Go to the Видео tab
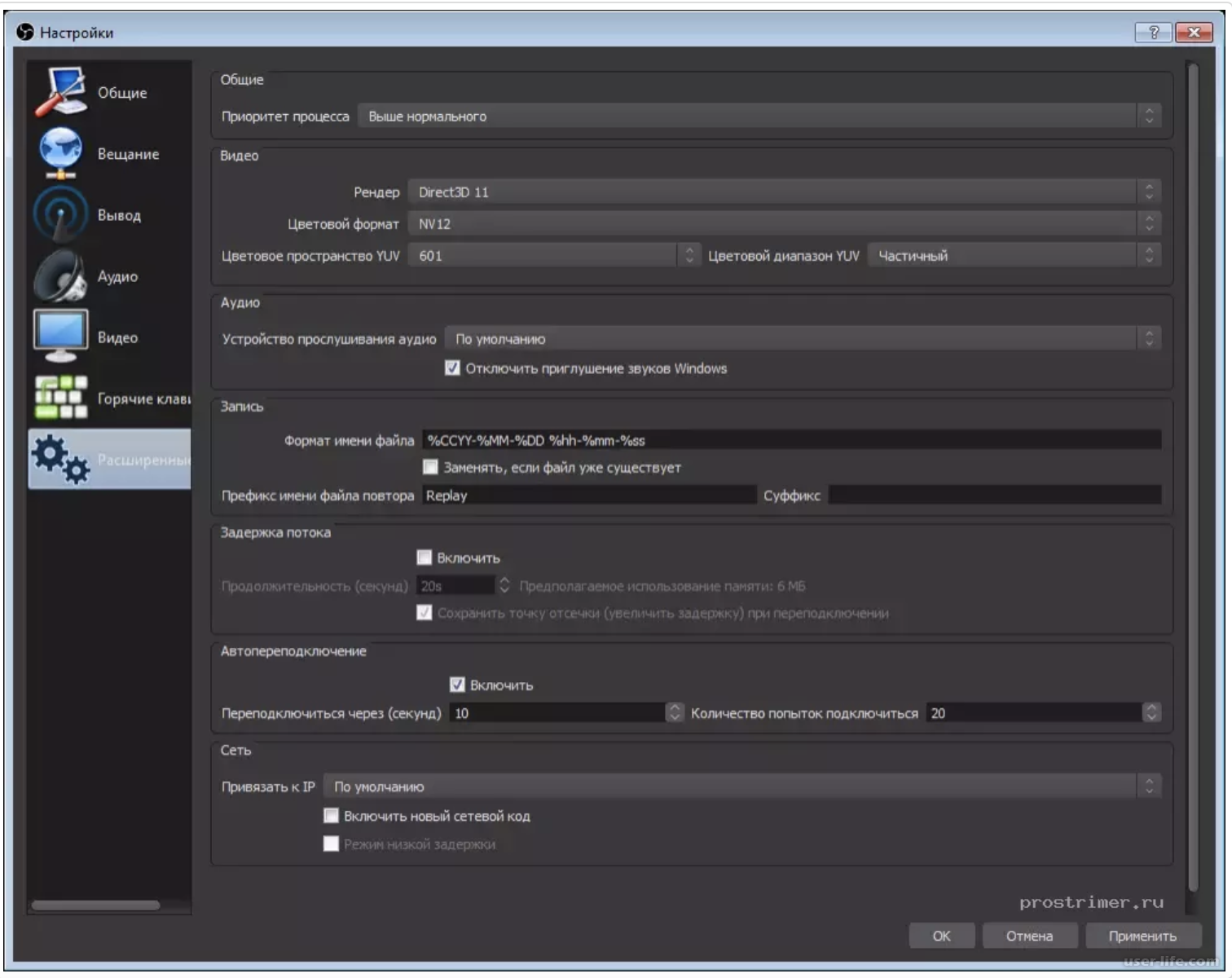1232x978 pixels. 109,337
